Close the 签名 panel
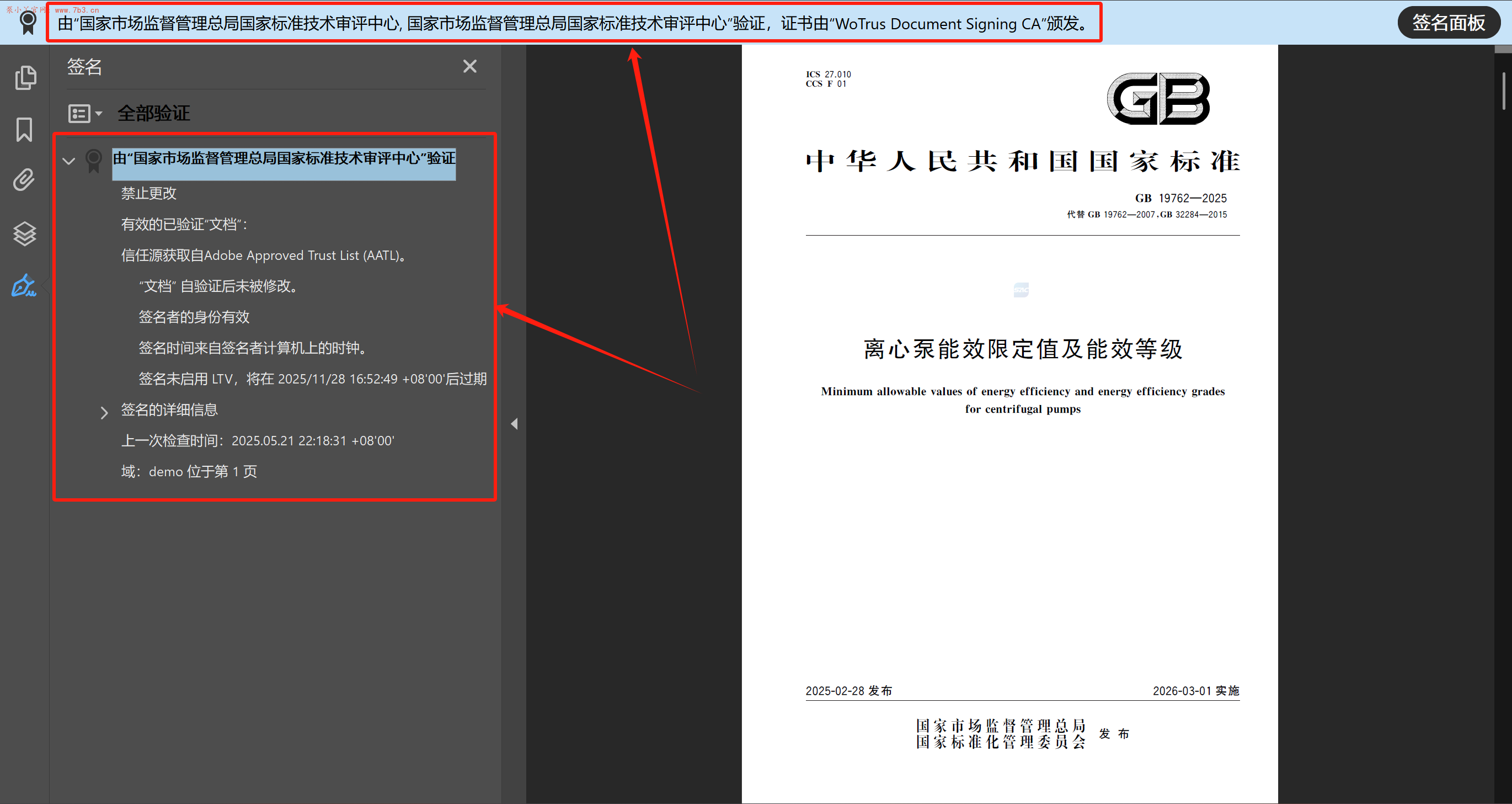1512x804 pixels. (469, 66)
